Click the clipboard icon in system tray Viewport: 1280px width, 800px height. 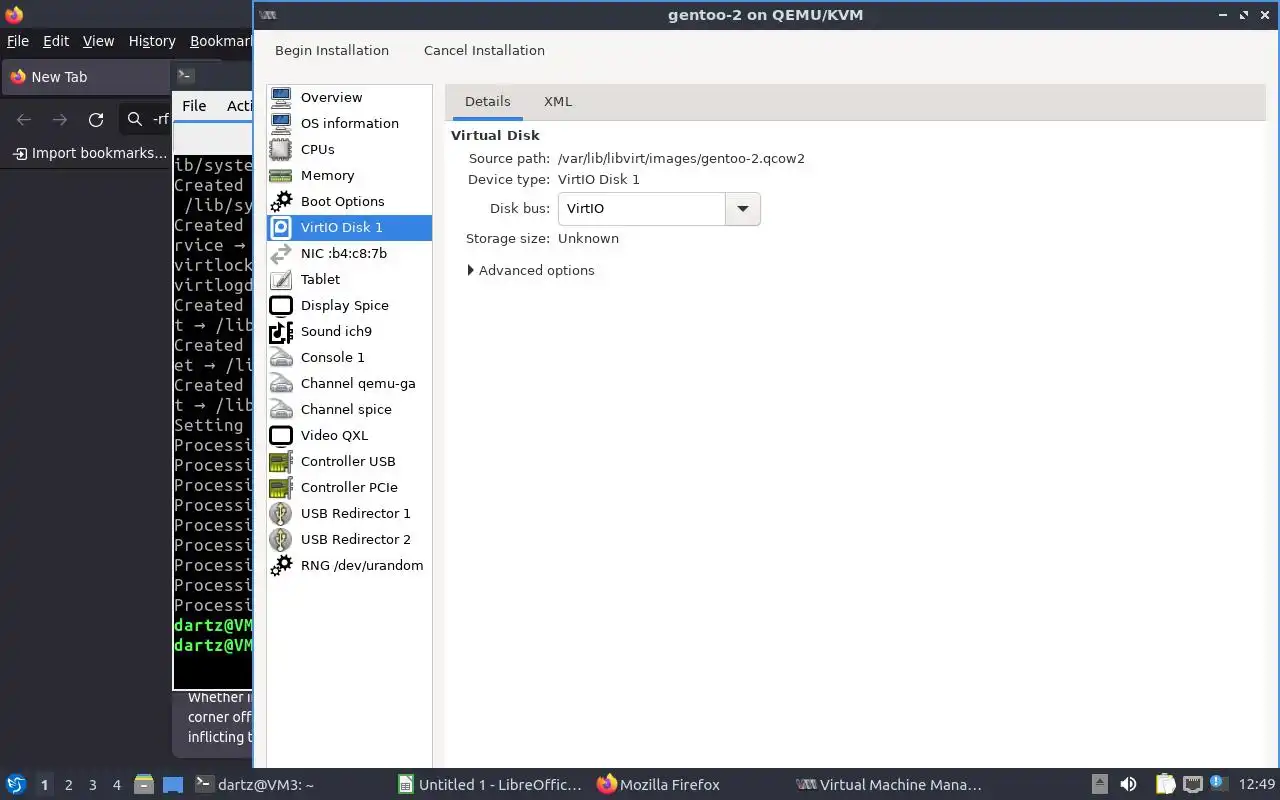(1165, 785)
